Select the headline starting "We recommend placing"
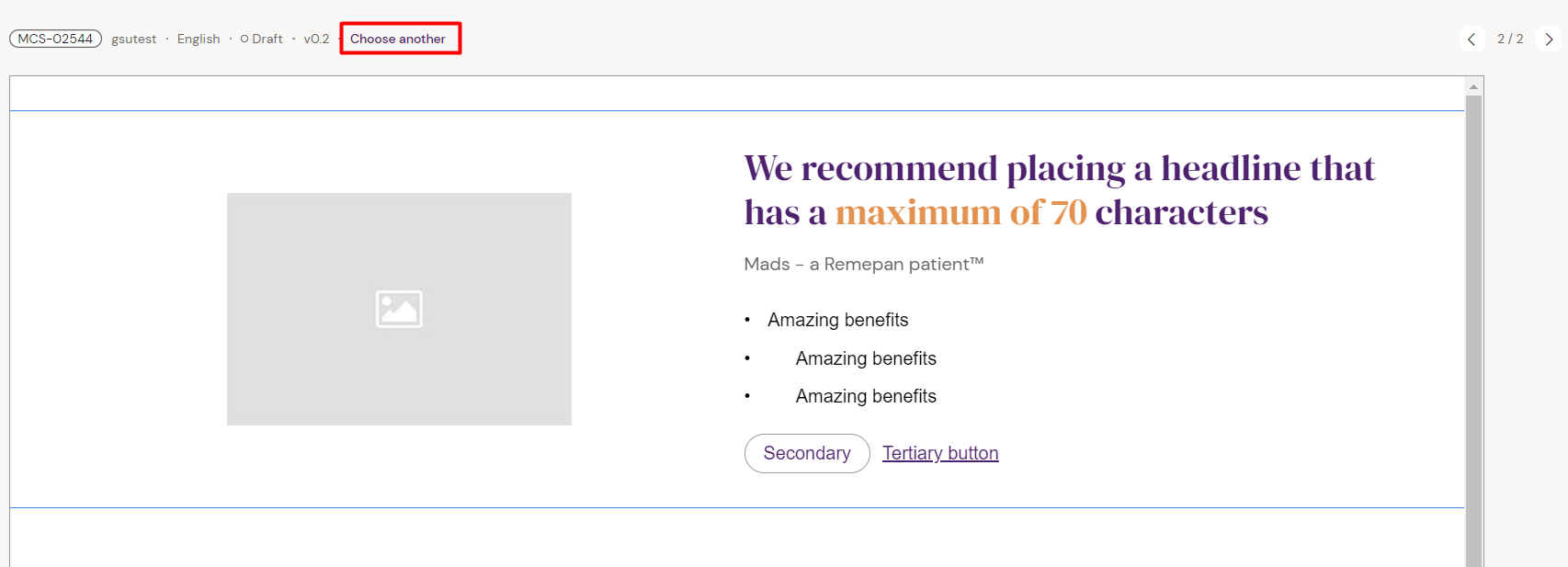This screenshot has height=567, width=1568. [x=1059, y=169]
